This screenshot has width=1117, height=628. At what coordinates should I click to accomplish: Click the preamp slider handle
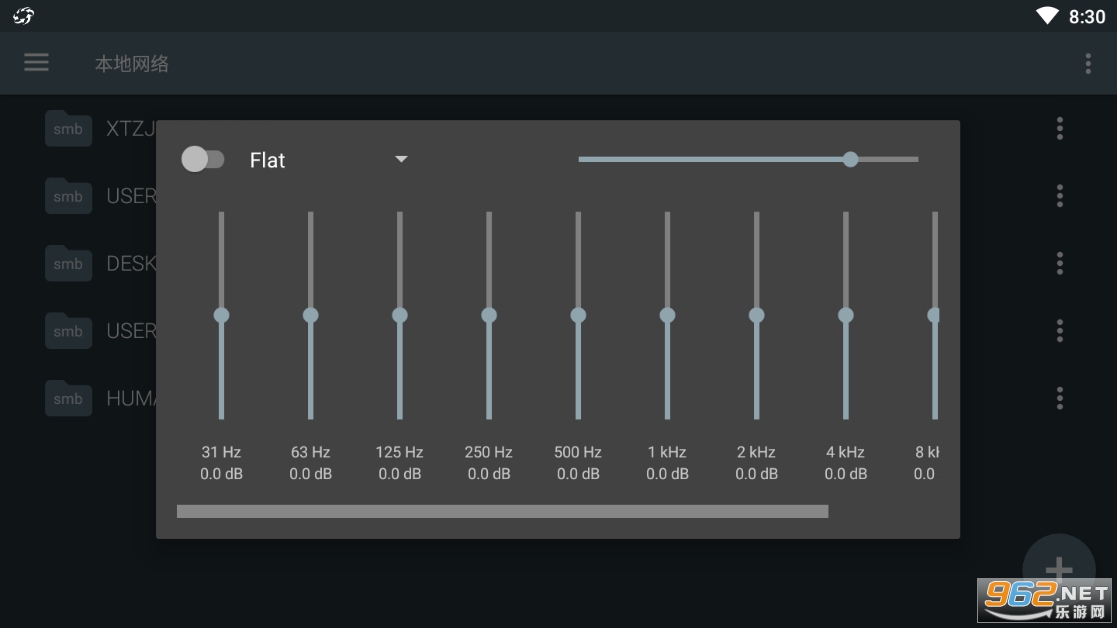point(850,159)
